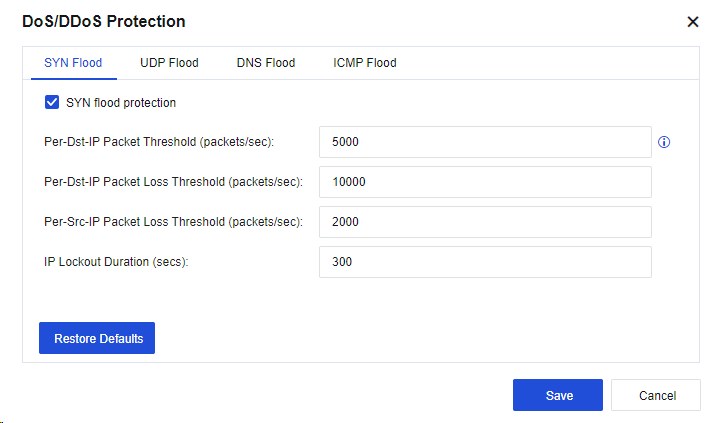Click the "Per-Dst-IP Packet Loss Threshold" label text
This screenshot has width=717, height=423.
pos(171,182)
